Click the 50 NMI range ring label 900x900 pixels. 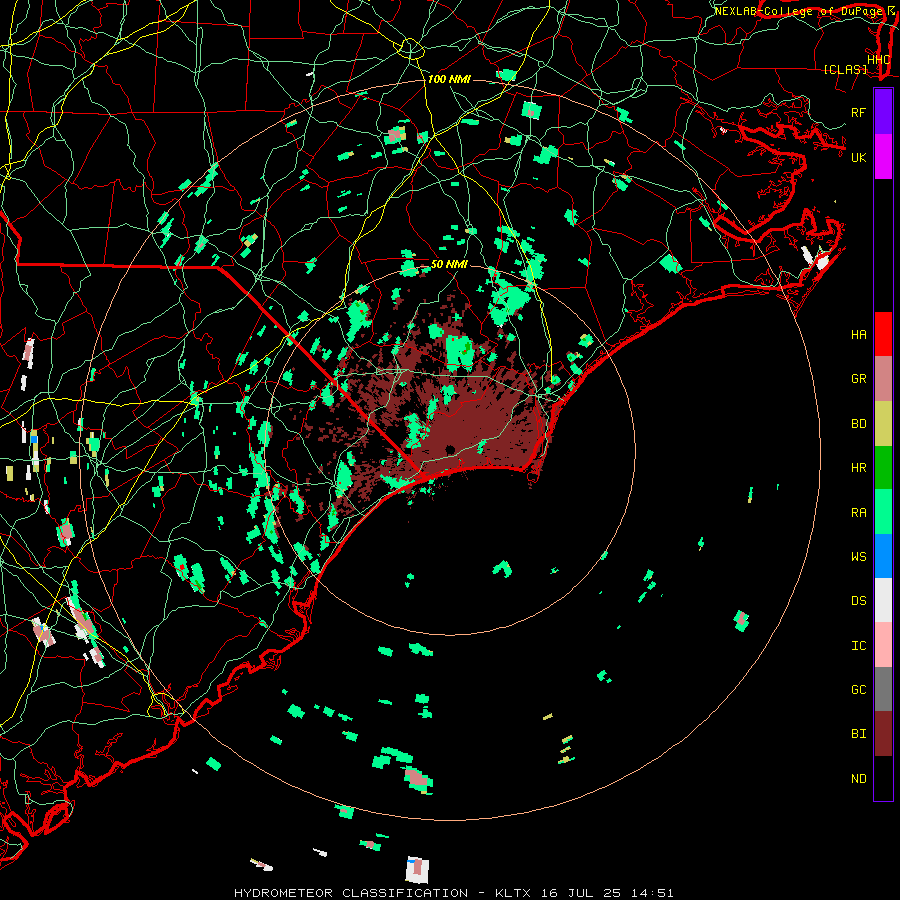pos(449,264)
